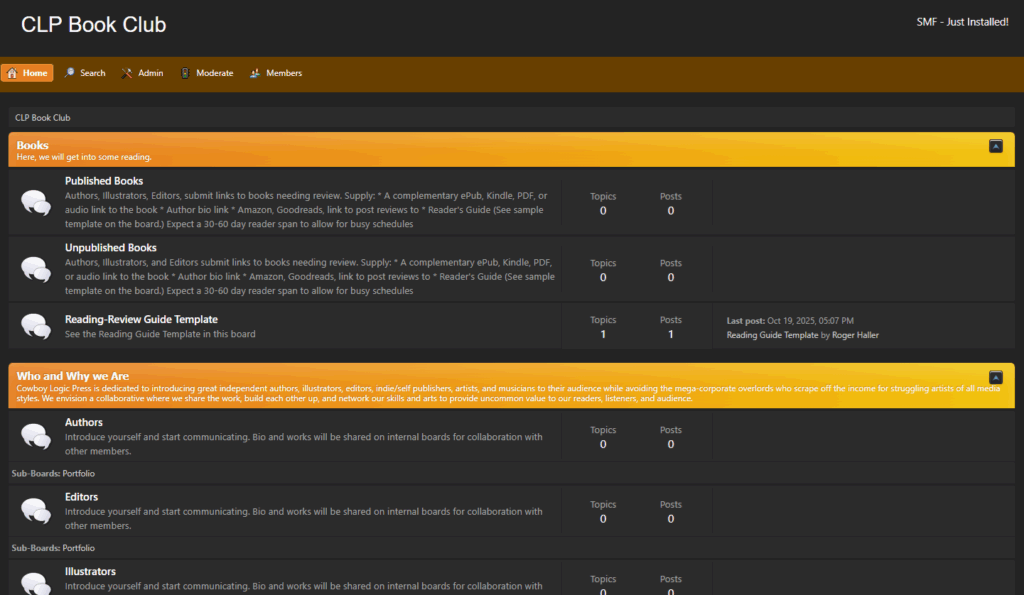Open the Reading Guide Template last post
The height and width of the screenshot is (595, 1024).
click(772, 335)
